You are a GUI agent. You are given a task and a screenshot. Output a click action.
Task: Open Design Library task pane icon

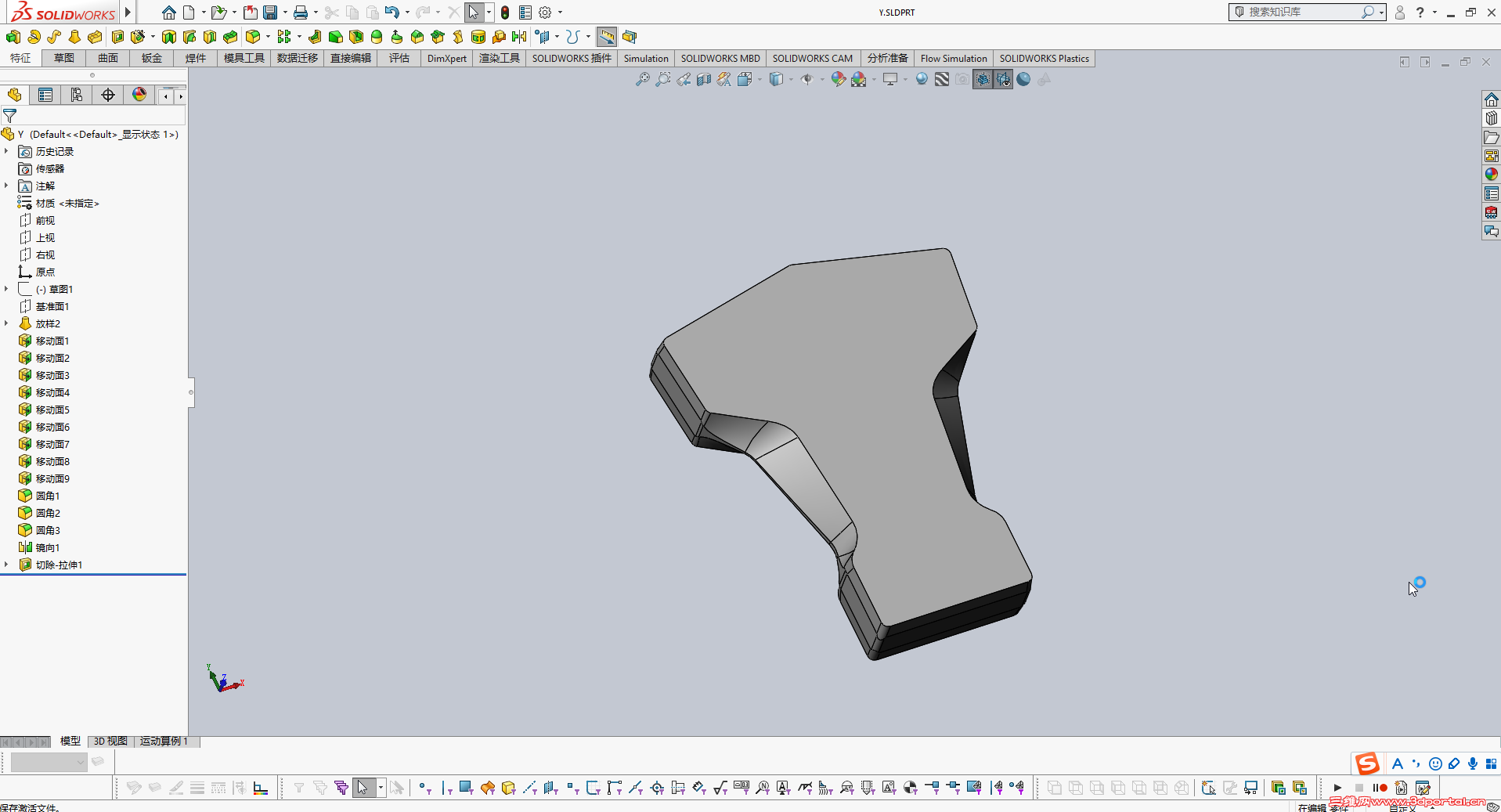pos(1491,118)
